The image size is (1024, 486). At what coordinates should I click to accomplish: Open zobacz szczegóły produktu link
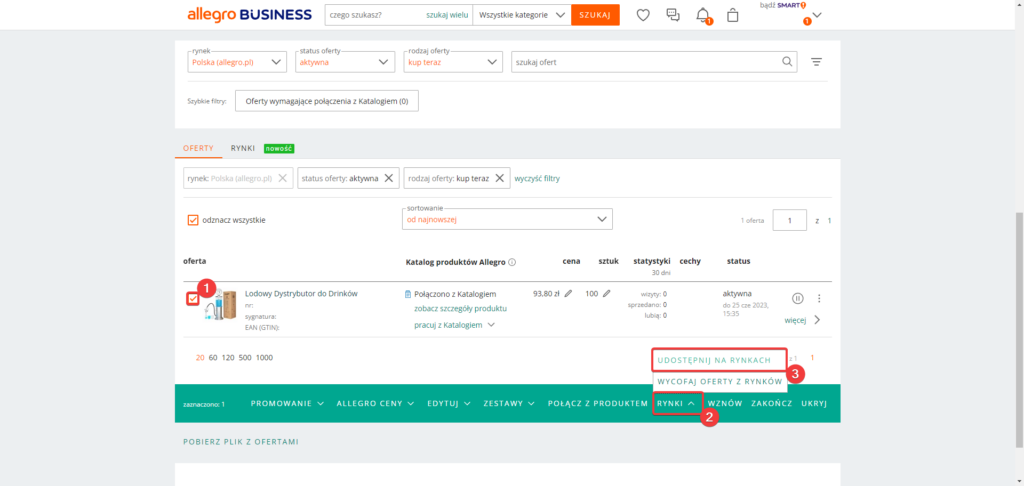(460, 308)
